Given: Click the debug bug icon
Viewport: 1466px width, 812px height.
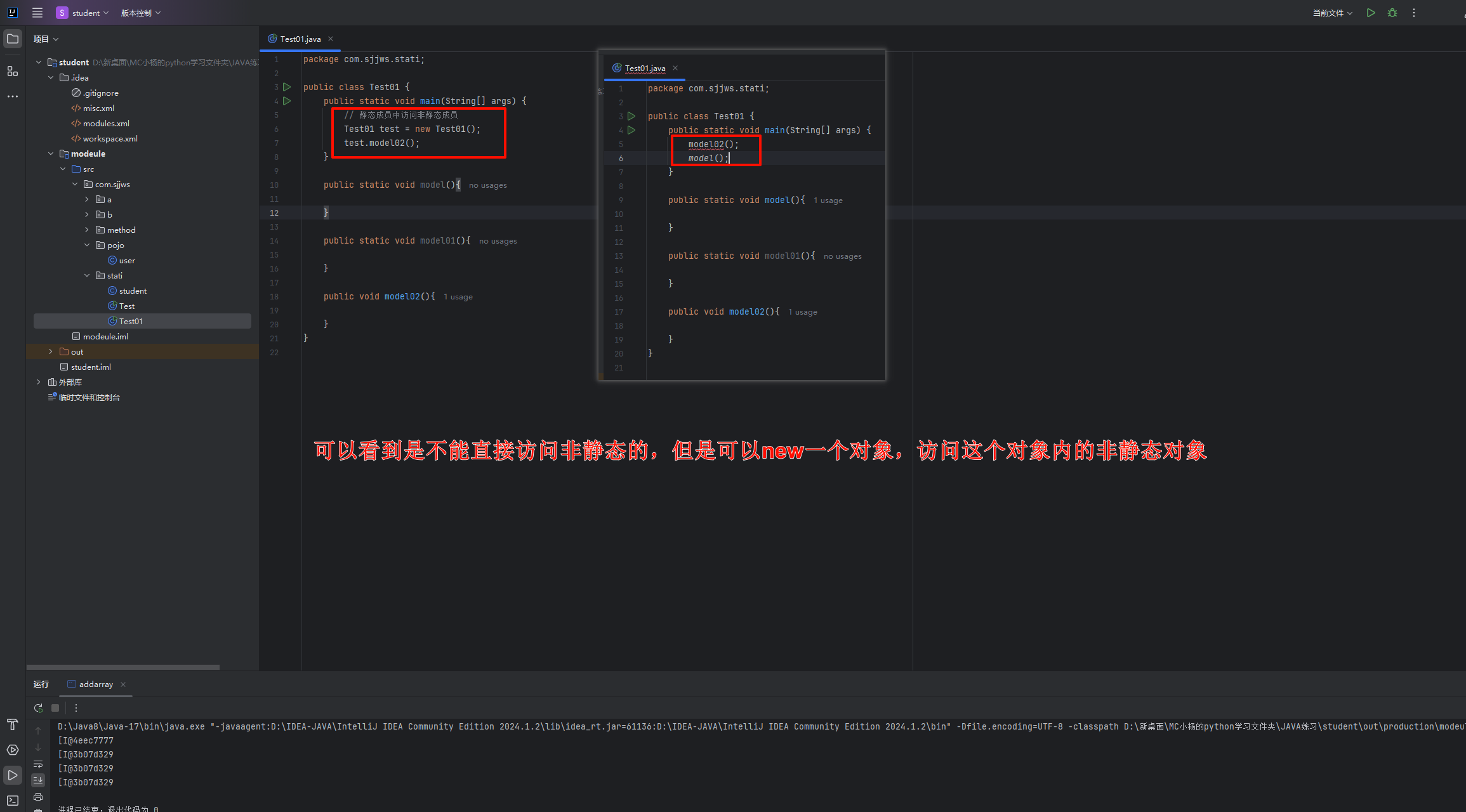Looking at the screenshot, I should 1392,13.
